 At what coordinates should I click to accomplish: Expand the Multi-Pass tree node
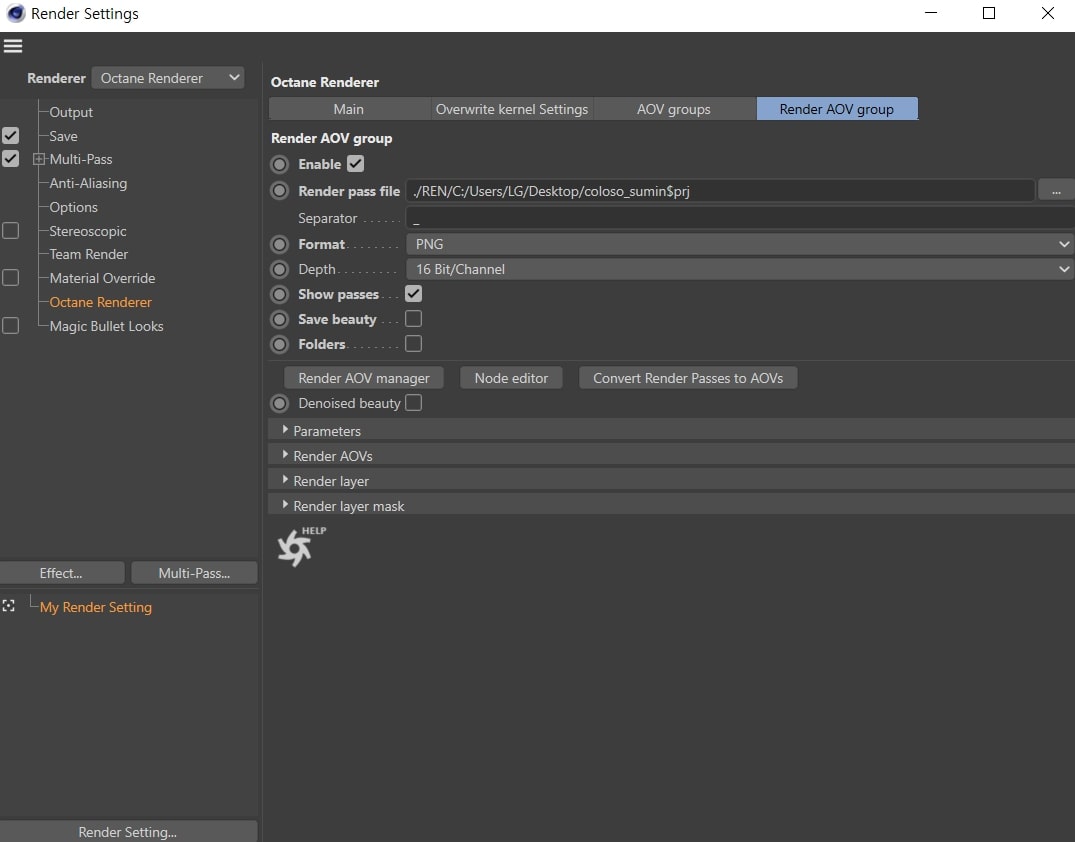[39, 160]
